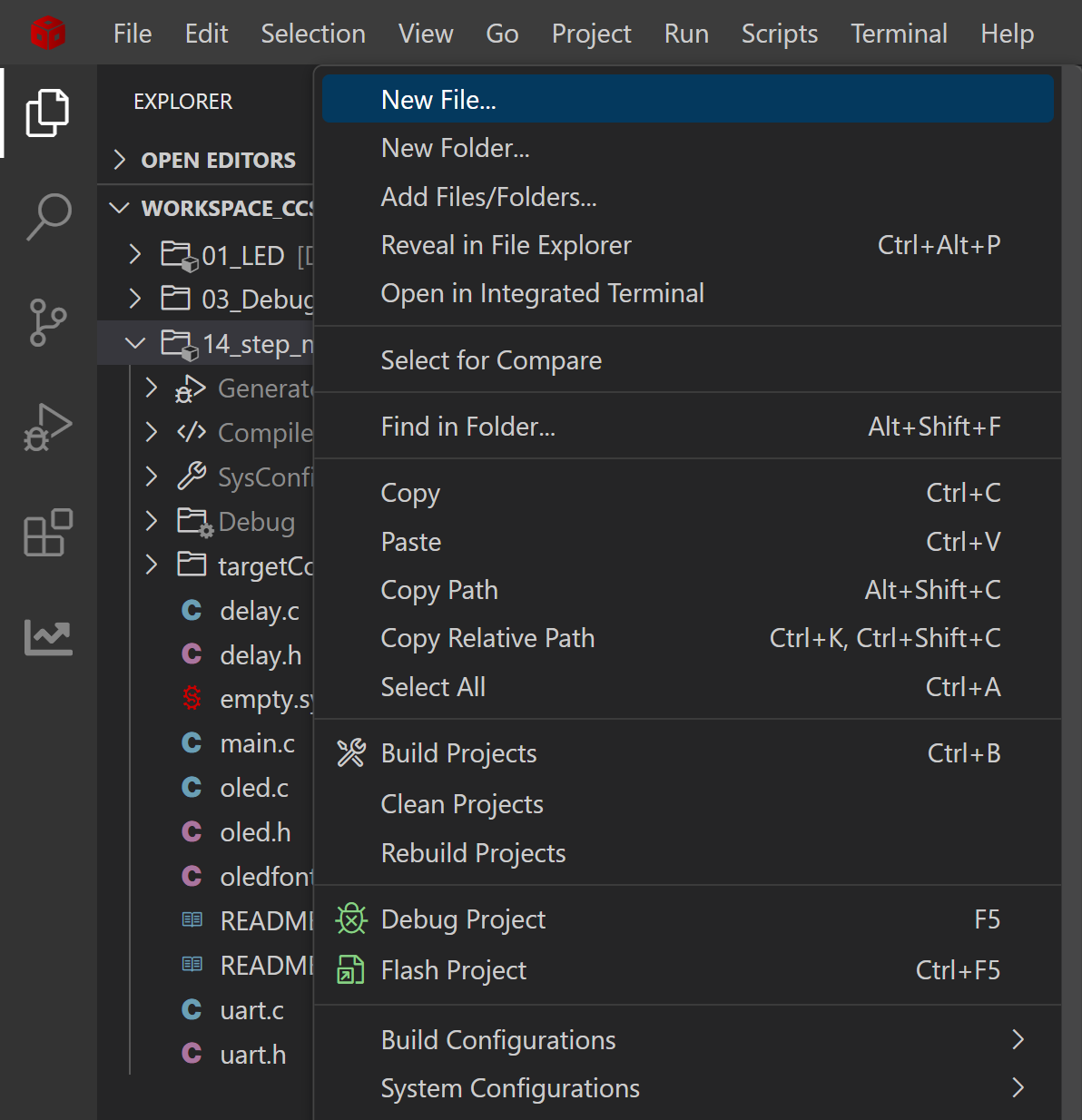Click the header icon beside oled.h
1082x1120 pixels.
[x=192, y=832]
